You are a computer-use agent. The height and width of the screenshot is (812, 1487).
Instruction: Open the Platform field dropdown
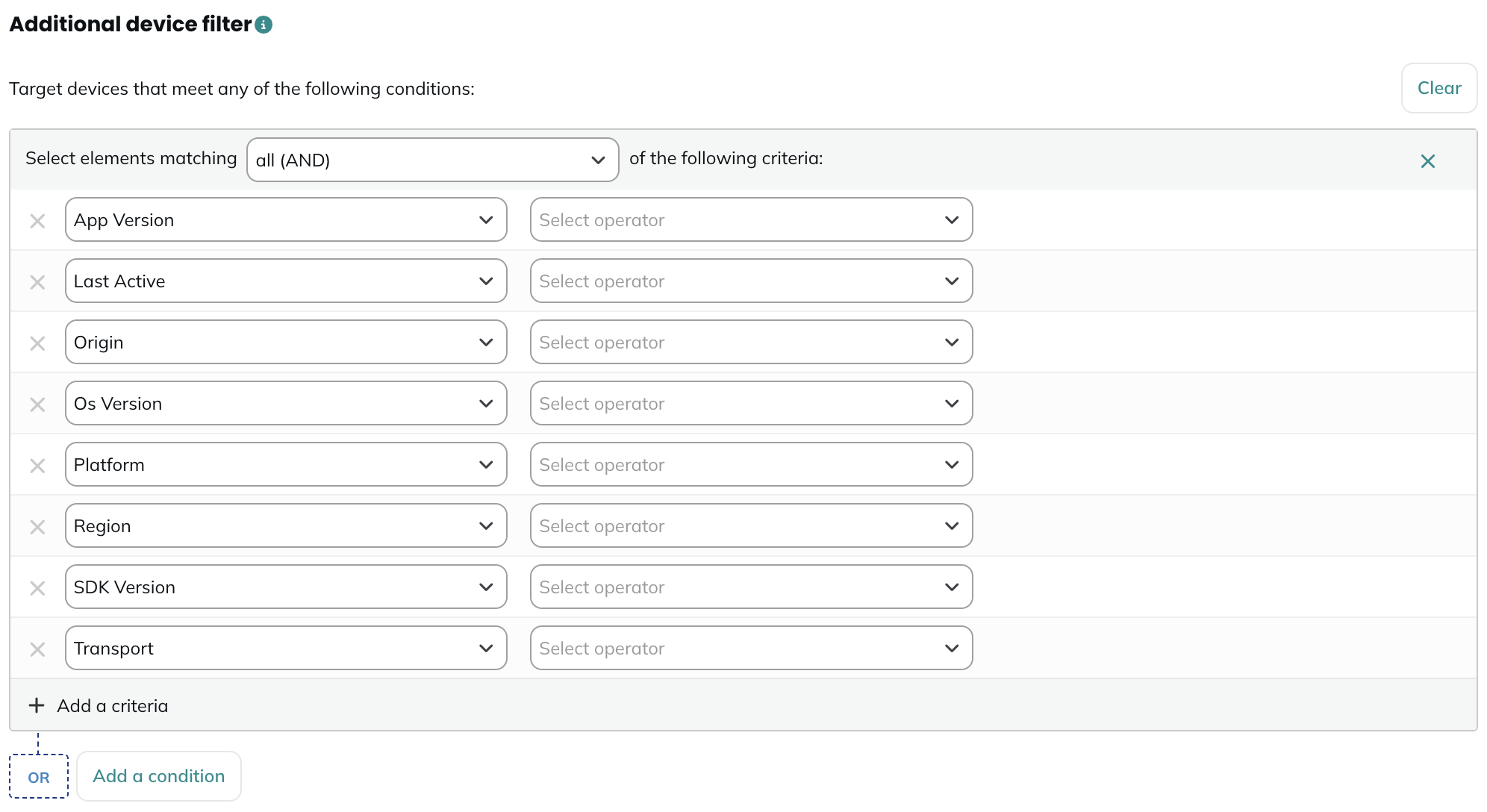[286, 464]
